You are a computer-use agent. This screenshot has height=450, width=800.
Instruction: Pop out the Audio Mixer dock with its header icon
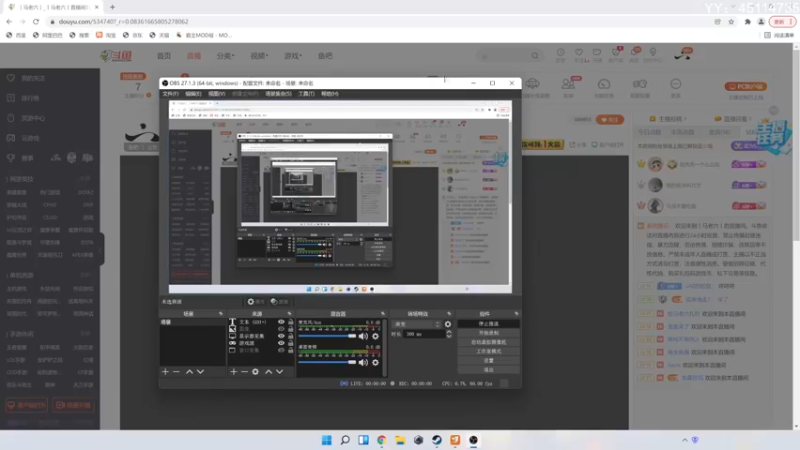[x=383, y=314]
